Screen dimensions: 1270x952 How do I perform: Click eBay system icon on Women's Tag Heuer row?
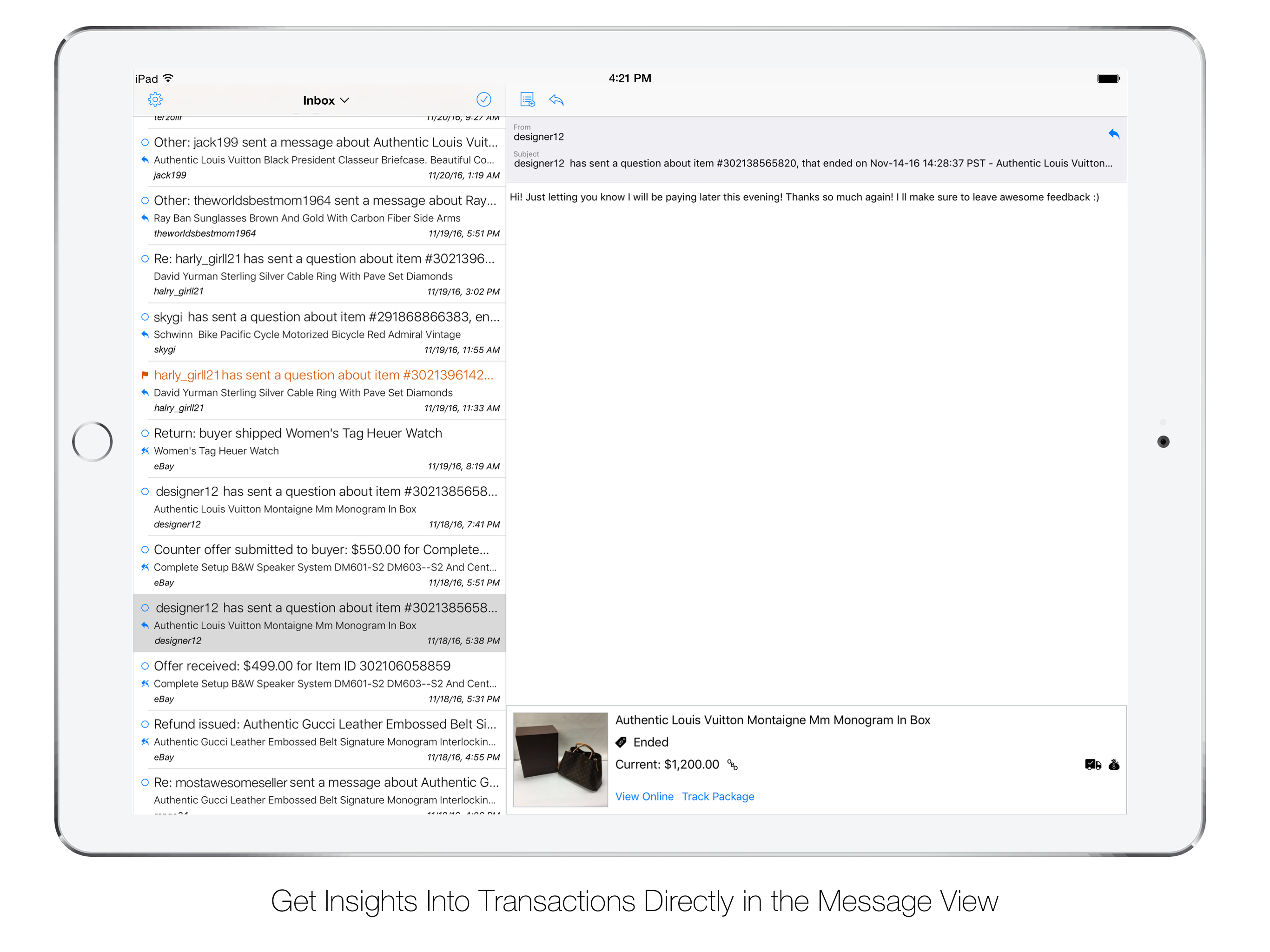145,451
